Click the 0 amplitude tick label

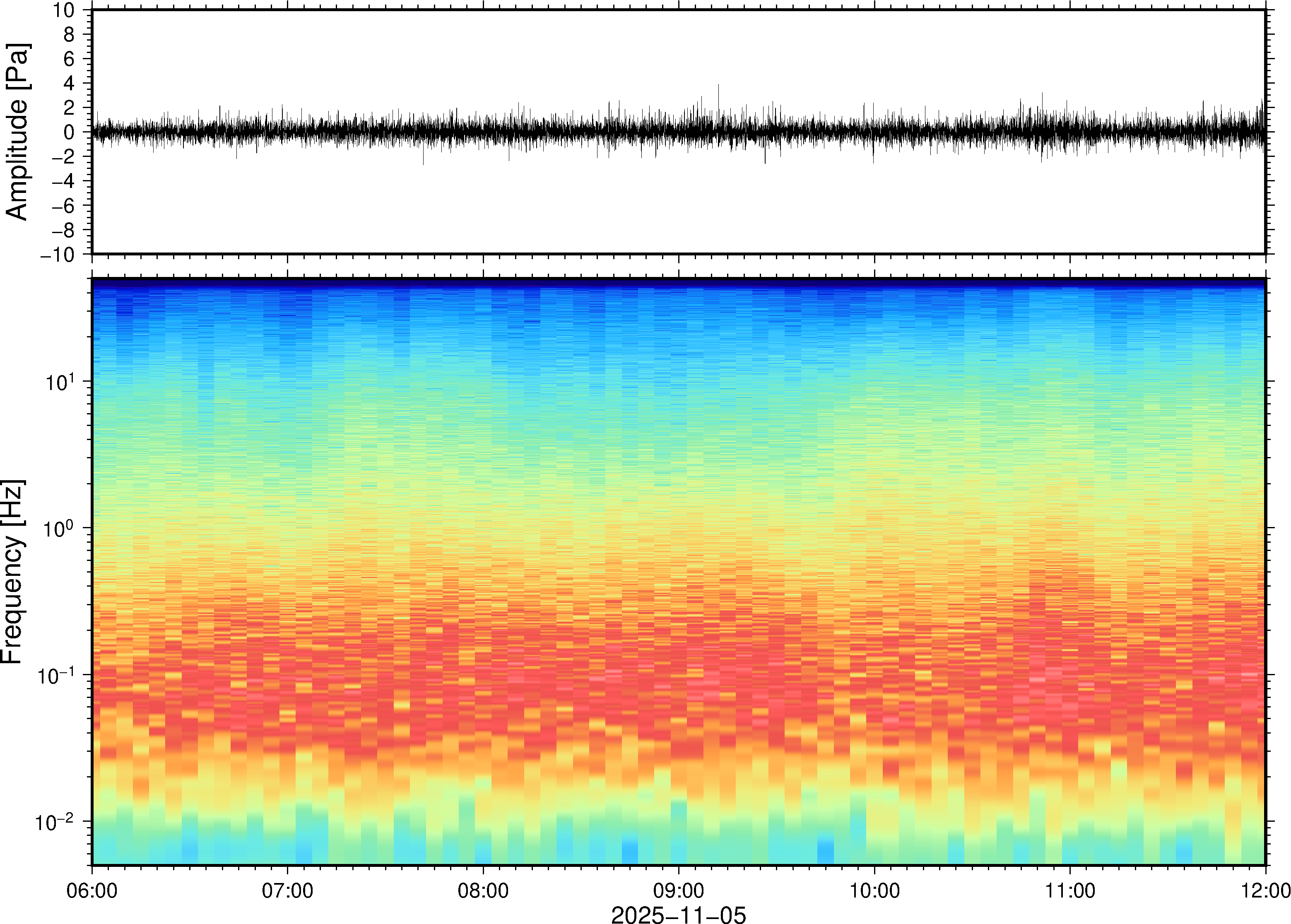tap(70, 132)
